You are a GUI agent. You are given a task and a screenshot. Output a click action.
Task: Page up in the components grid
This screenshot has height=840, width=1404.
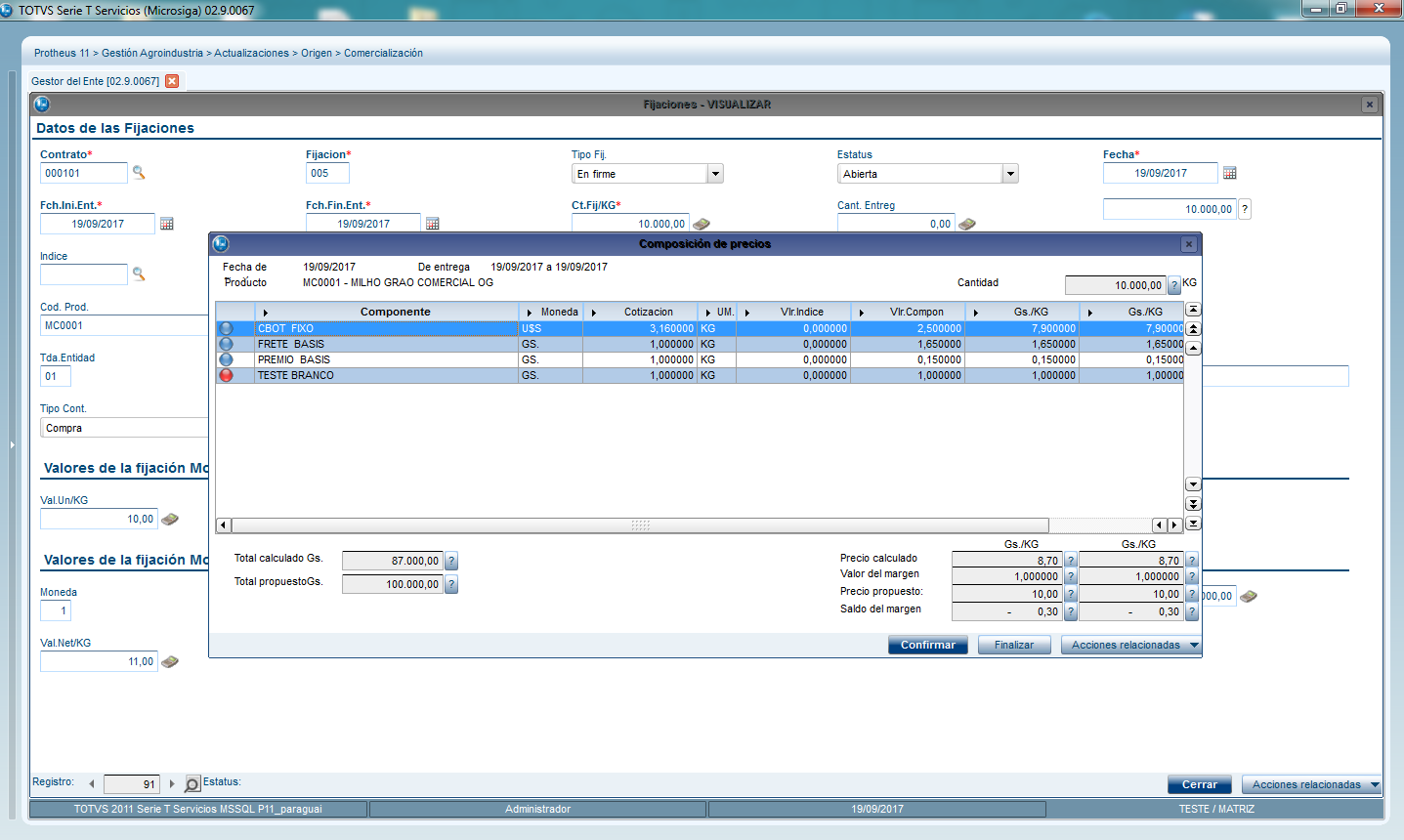[x=1193, y=329]
